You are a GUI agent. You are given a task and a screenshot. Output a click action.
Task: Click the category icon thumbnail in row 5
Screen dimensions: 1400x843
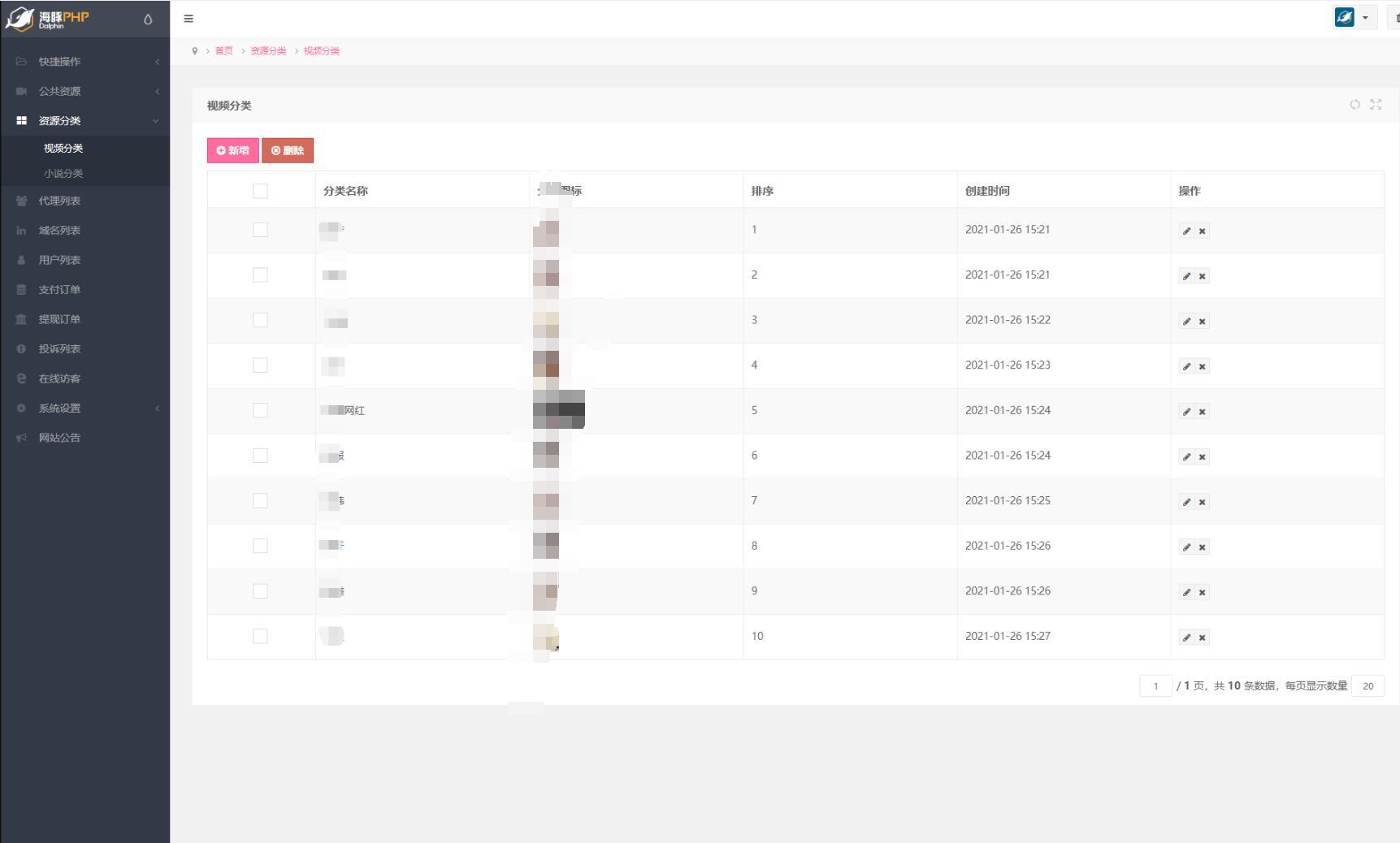558,410
